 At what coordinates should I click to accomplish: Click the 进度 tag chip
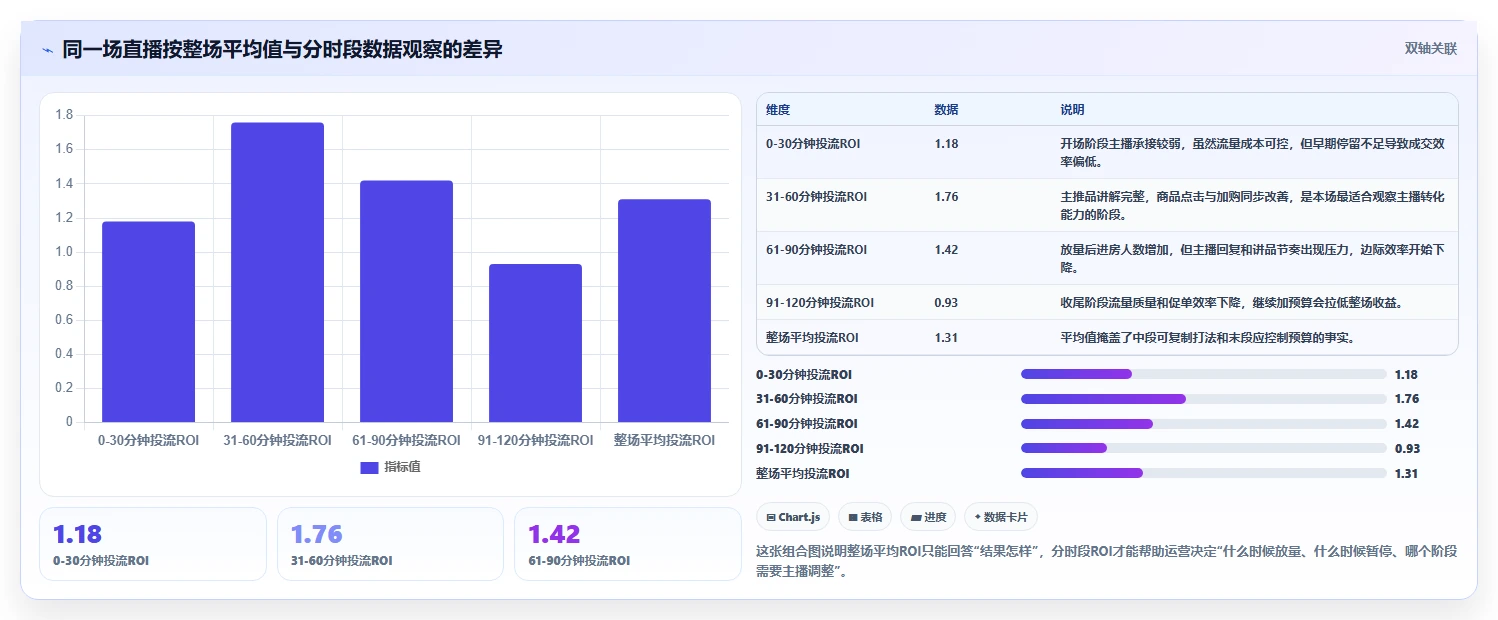point(928,517)
